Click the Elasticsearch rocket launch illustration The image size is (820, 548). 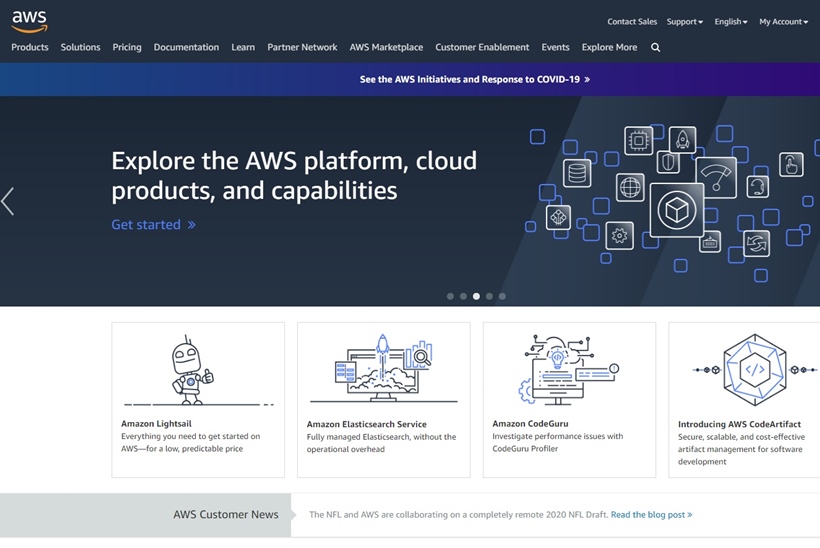pyautogui.click(x=383, y=369)
